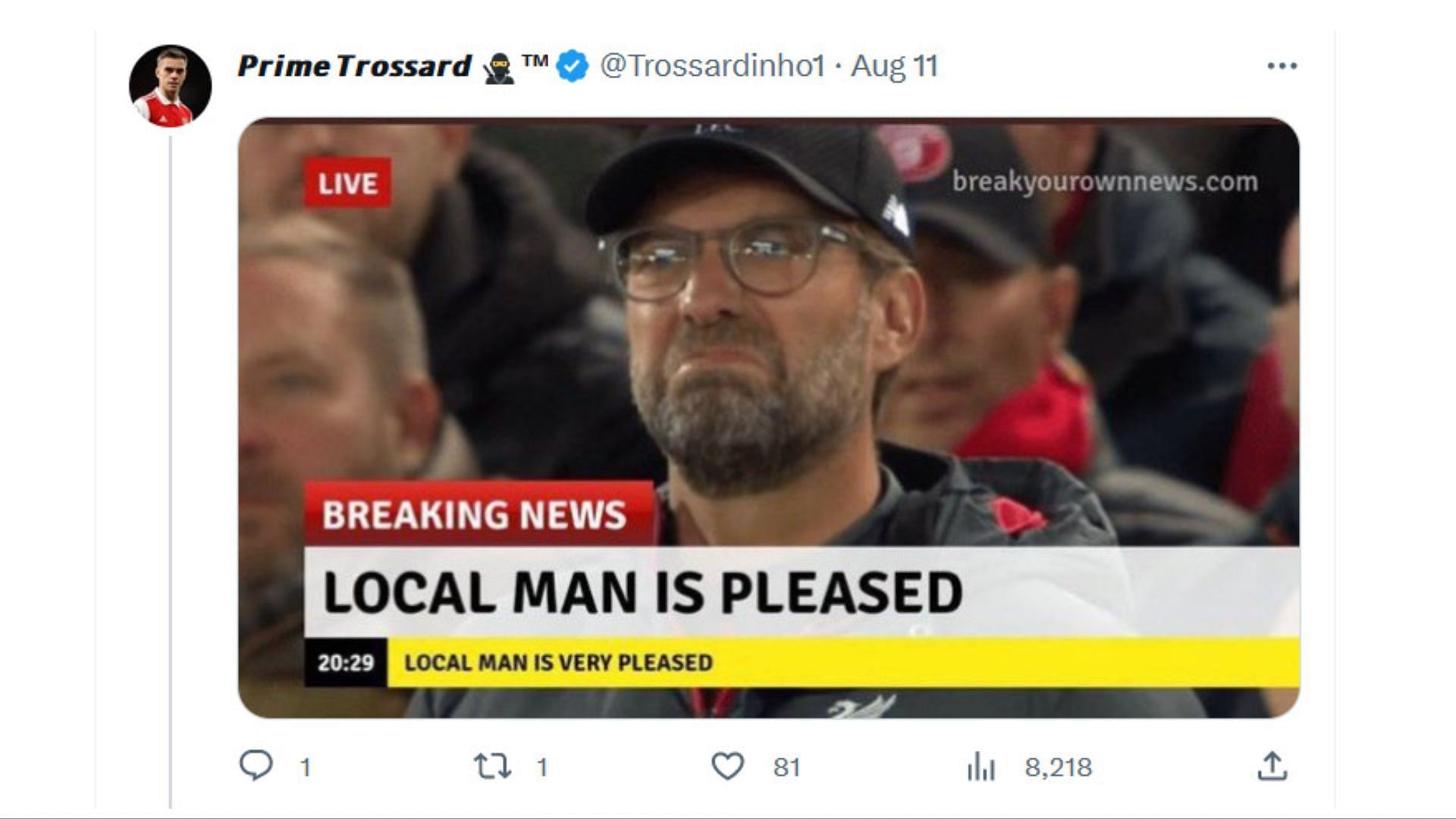Image resolution: width=1456 pixels, height=819 pixels.
Task: Click the blue verified checkmark badge
Action: (x=573, y=66)
